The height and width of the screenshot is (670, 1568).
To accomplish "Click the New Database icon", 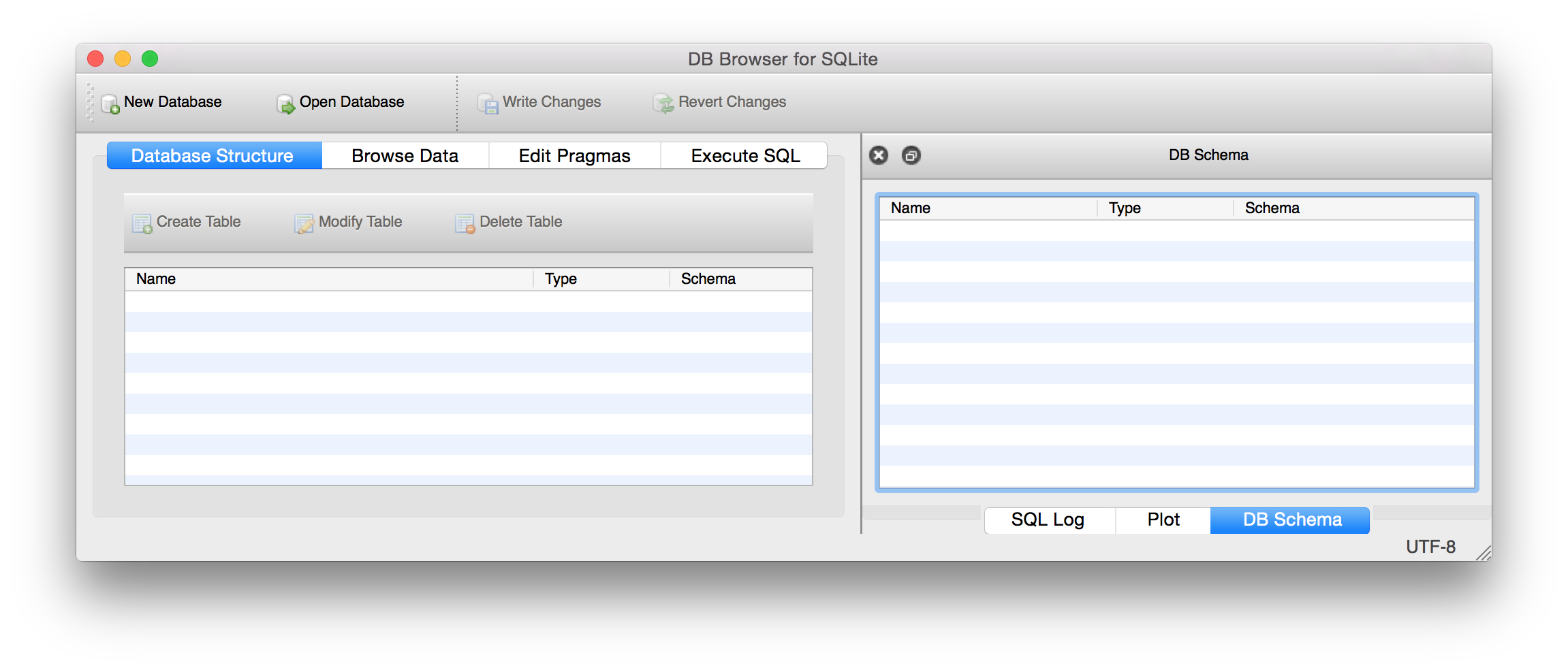I will [x=109, y=102].
